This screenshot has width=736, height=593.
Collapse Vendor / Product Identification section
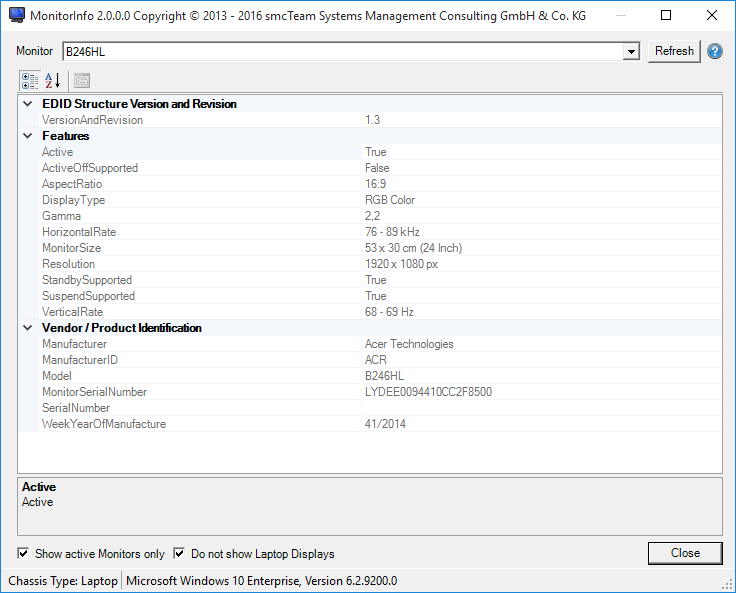coord(28,328)
